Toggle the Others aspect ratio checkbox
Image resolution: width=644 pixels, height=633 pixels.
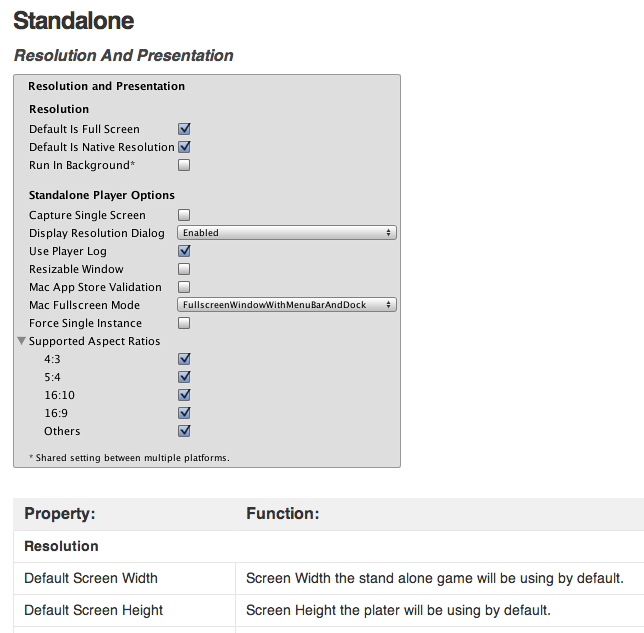(184, 431)
